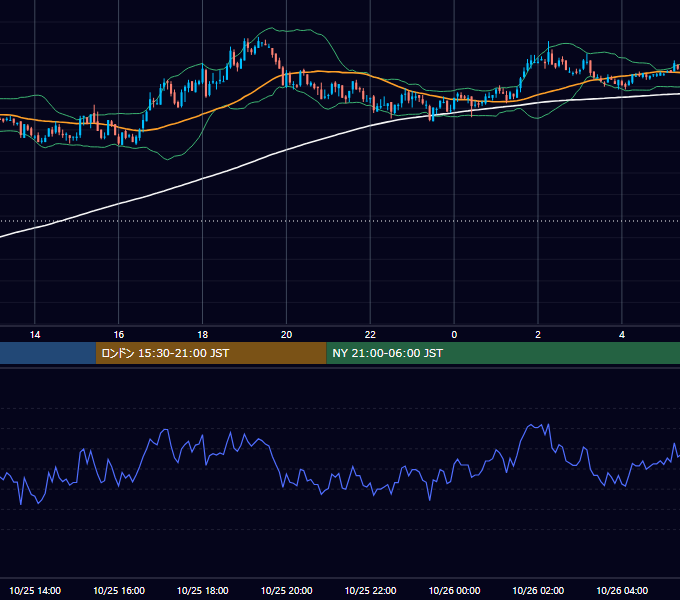
Task: Click the 22 hour axis label
Action: [x=370, y=335]
